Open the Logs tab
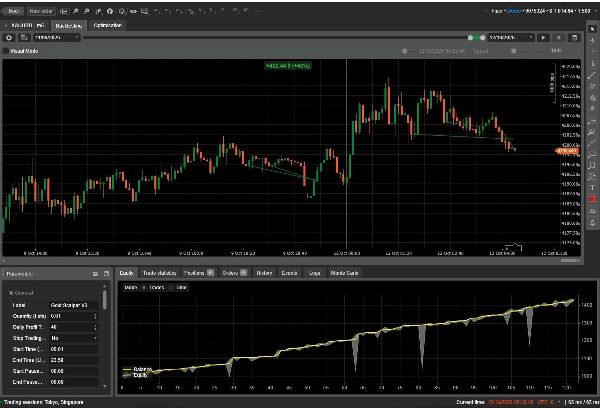 click(x=314, y=273)
